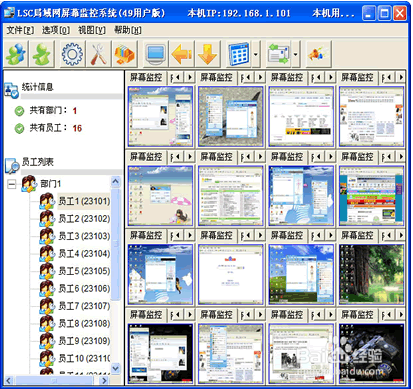Select 员工1 (23101) in the employee list
413x389 pixels.
click(84, 201)
